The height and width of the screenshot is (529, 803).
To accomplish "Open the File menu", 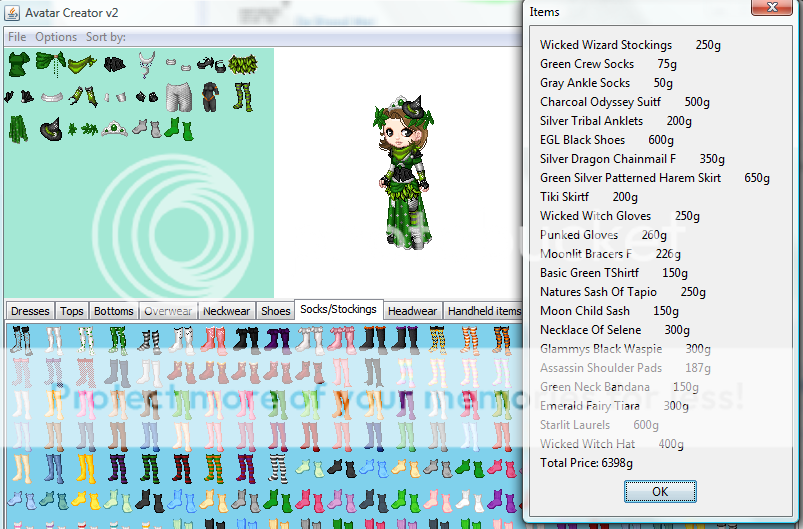I will point(17,37).
